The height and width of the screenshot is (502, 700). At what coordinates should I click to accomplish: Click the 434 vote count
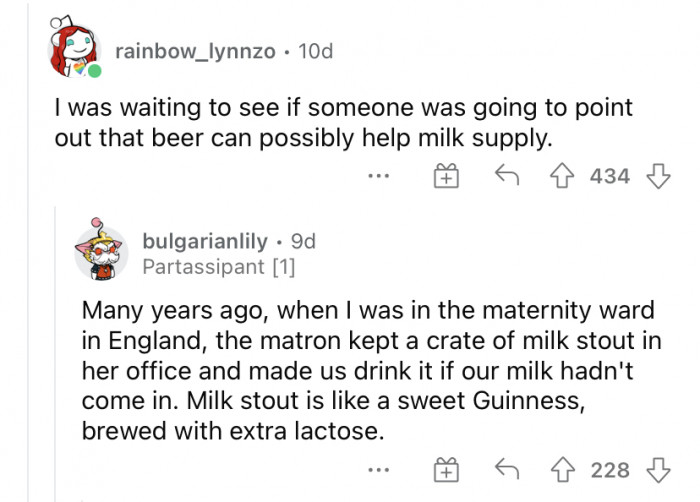tap(610, 177)
